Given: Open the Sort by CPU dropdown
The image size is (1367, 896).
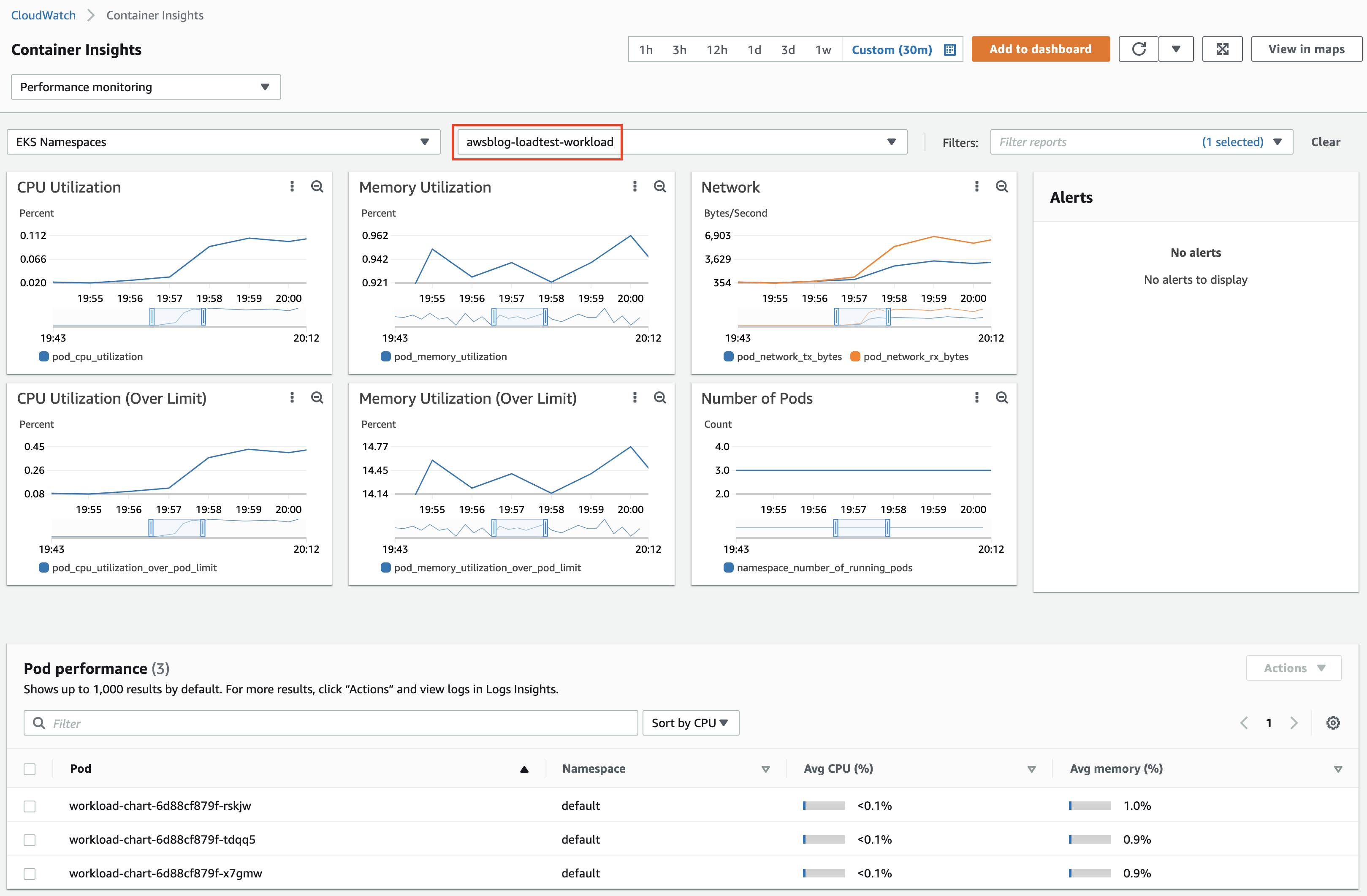Looking at the screenshot, I should tap(690, 722).
